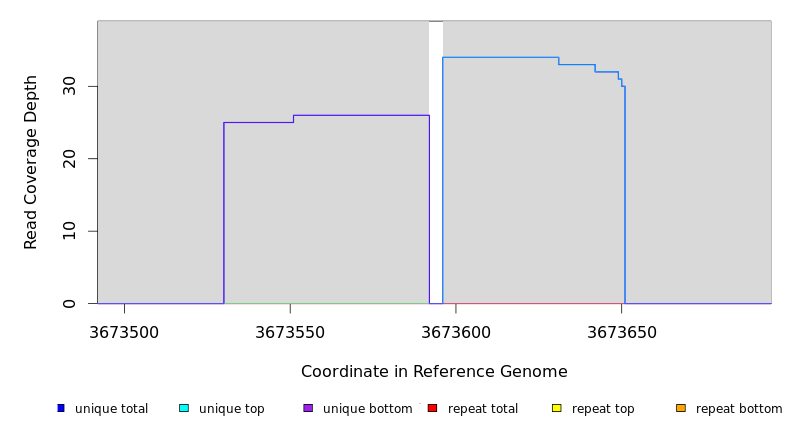Click the yellow repeat top legend swatch
This screenshot has height=432, width=792.
click(556, 408)
